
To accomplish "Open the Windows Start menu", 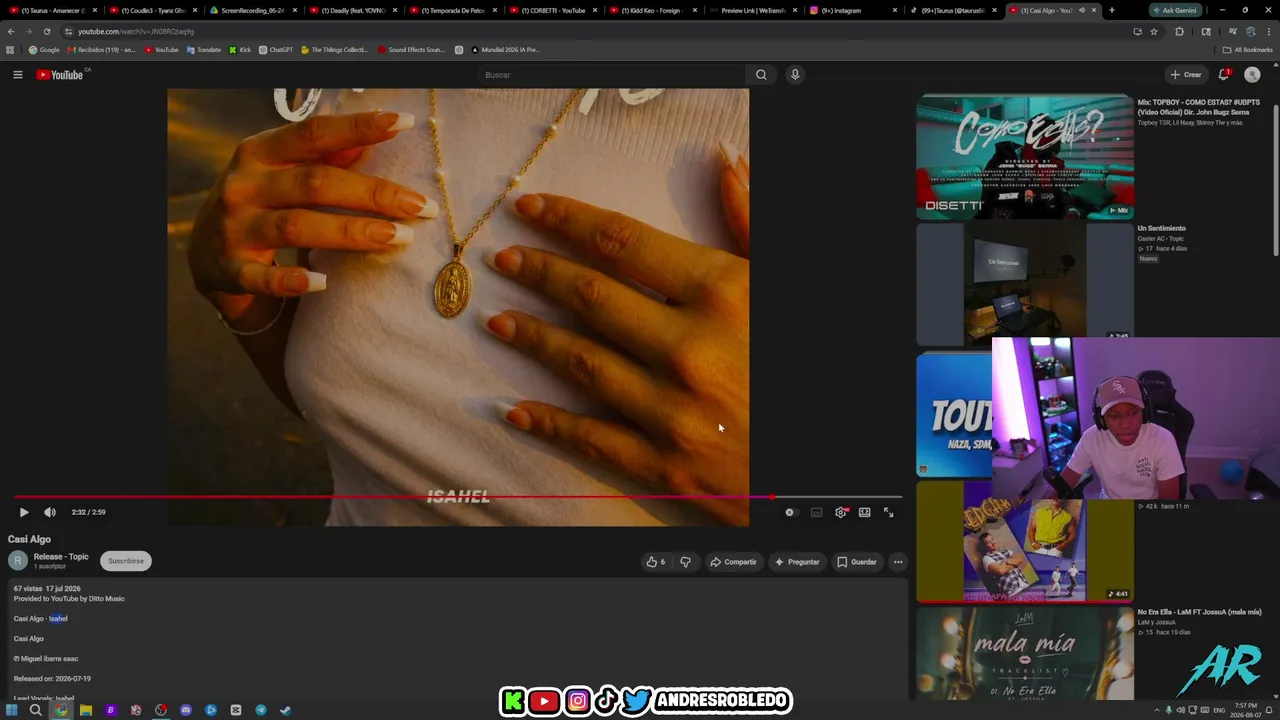I will [x=11, y=710].
